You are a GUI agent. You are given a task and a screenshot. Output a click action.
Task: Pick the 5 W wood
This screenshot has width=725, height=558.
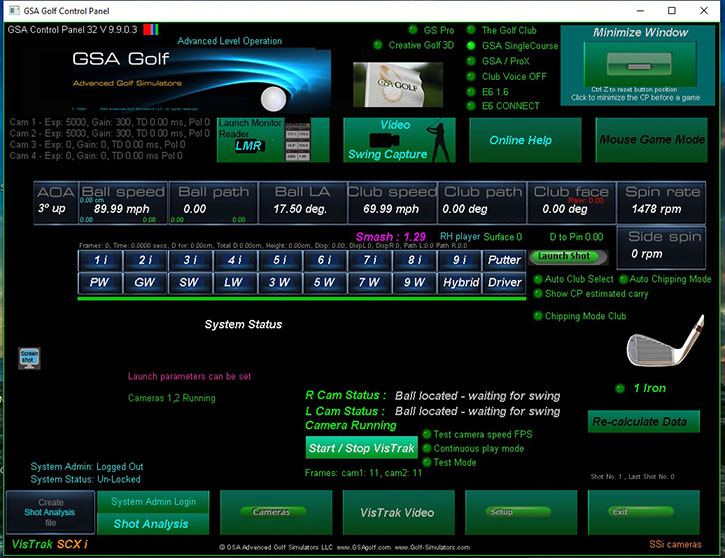click(325, 282)
